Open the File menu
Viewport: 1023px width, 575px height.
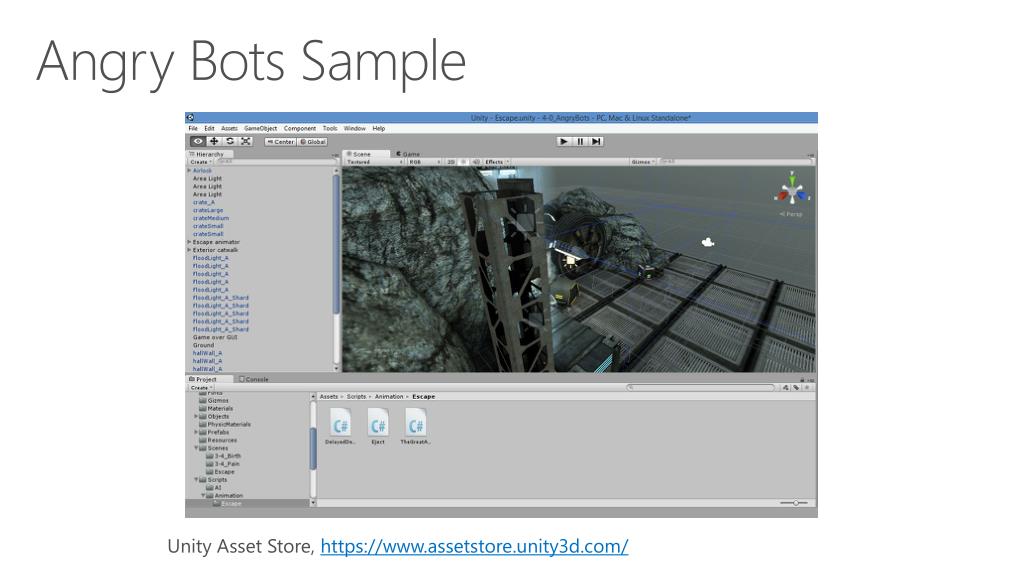click(x=193, y=129)
